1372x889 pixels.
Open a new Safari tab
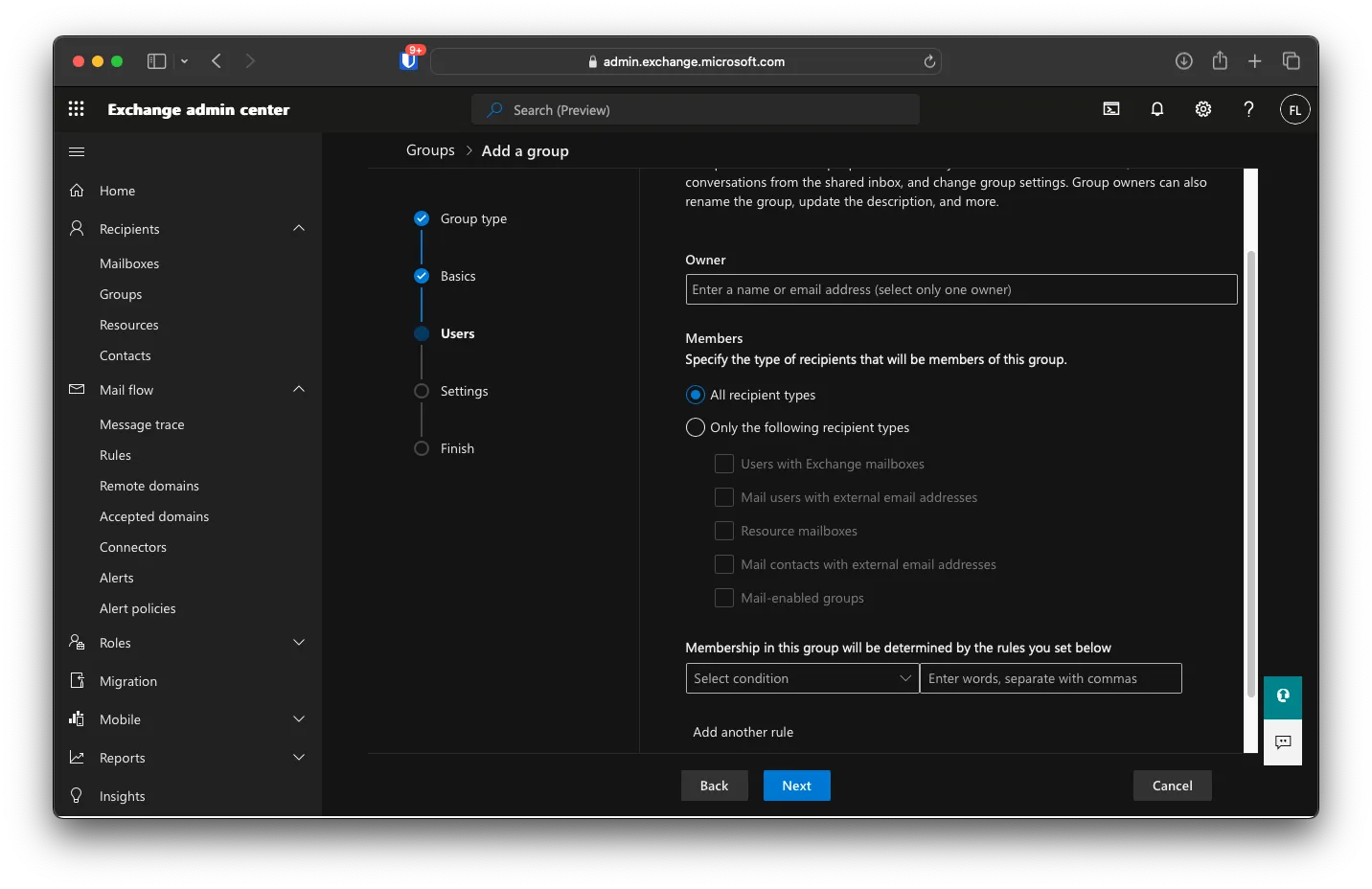1255,61
